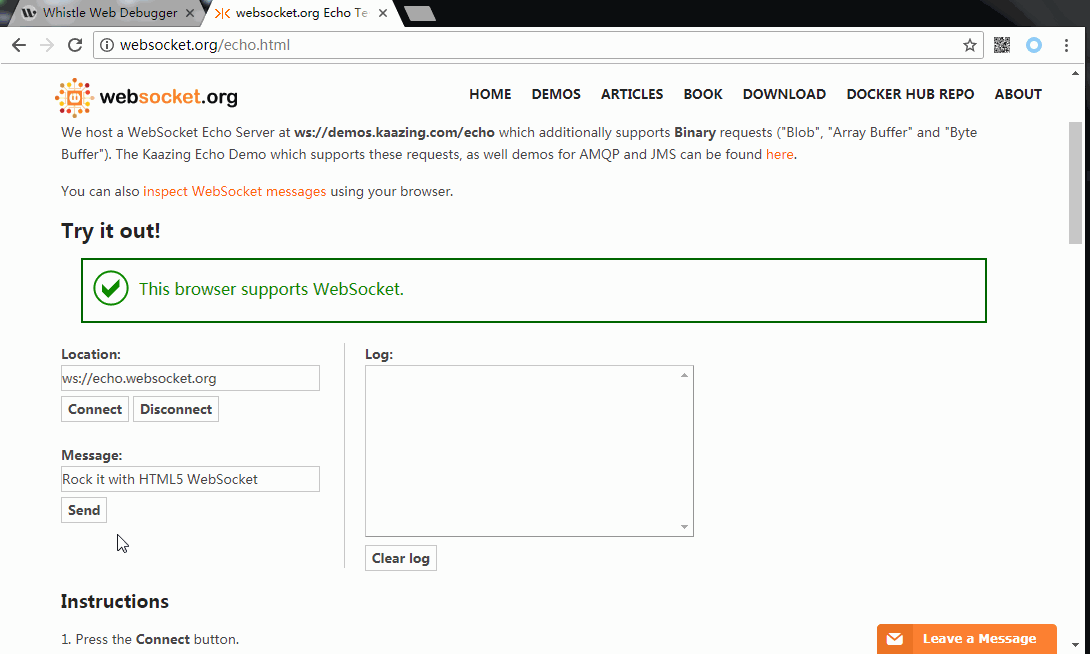Viewport: 1090px width, 654px height.
Task: Select the websocket.org Echo Test tab
Action: (301, 13)
